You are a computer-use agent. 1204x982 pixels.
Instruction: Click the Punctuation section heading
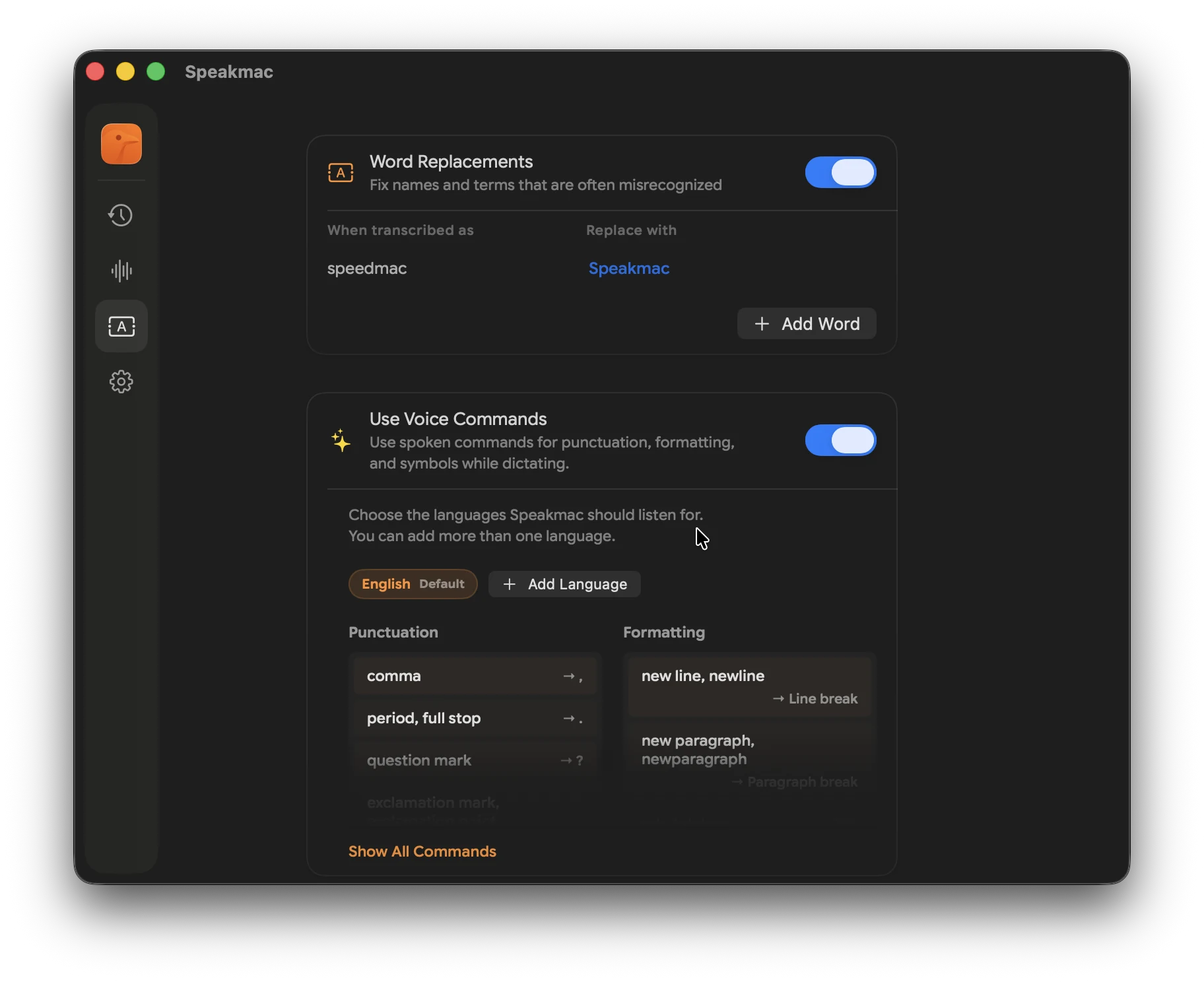coord(393,632)
